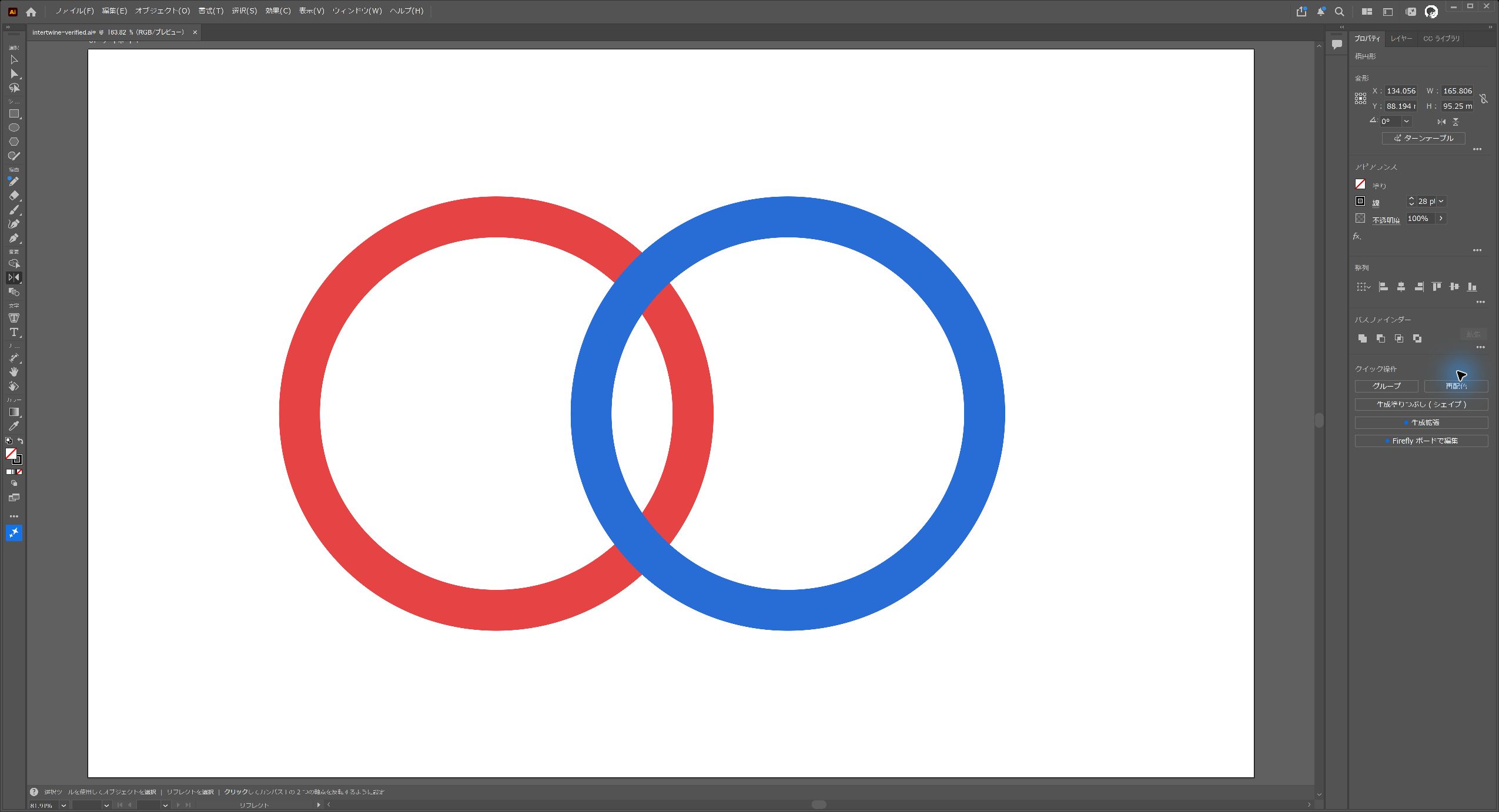Swap fill and stroke colors
Image resolution: width=1499 pixels, height=812 pixels.
[x=21, y=441]
